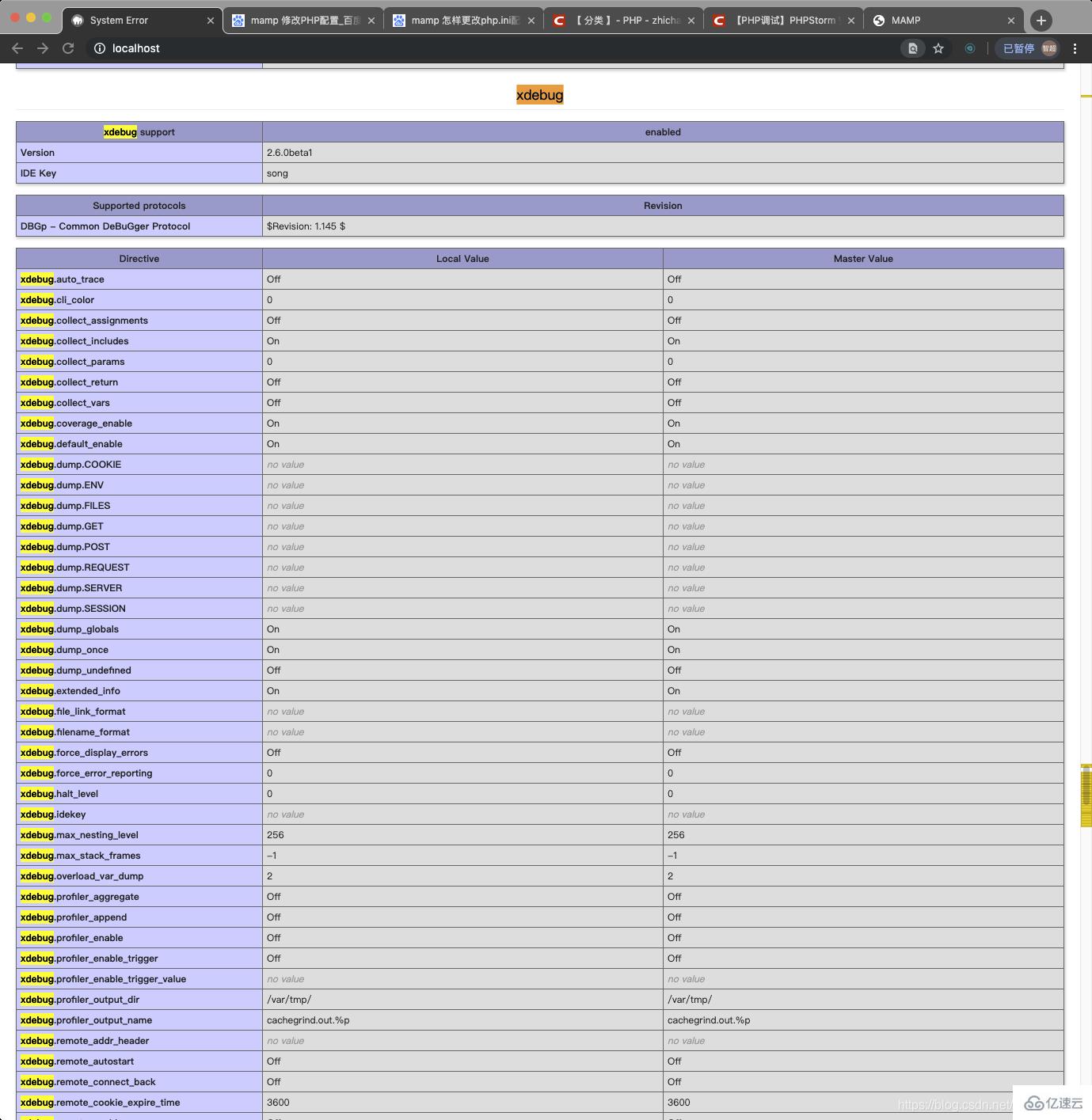Click the xdebug.collect_includes directive
The width and height of the screenshot is (1092, 1120).
[74, 341]
